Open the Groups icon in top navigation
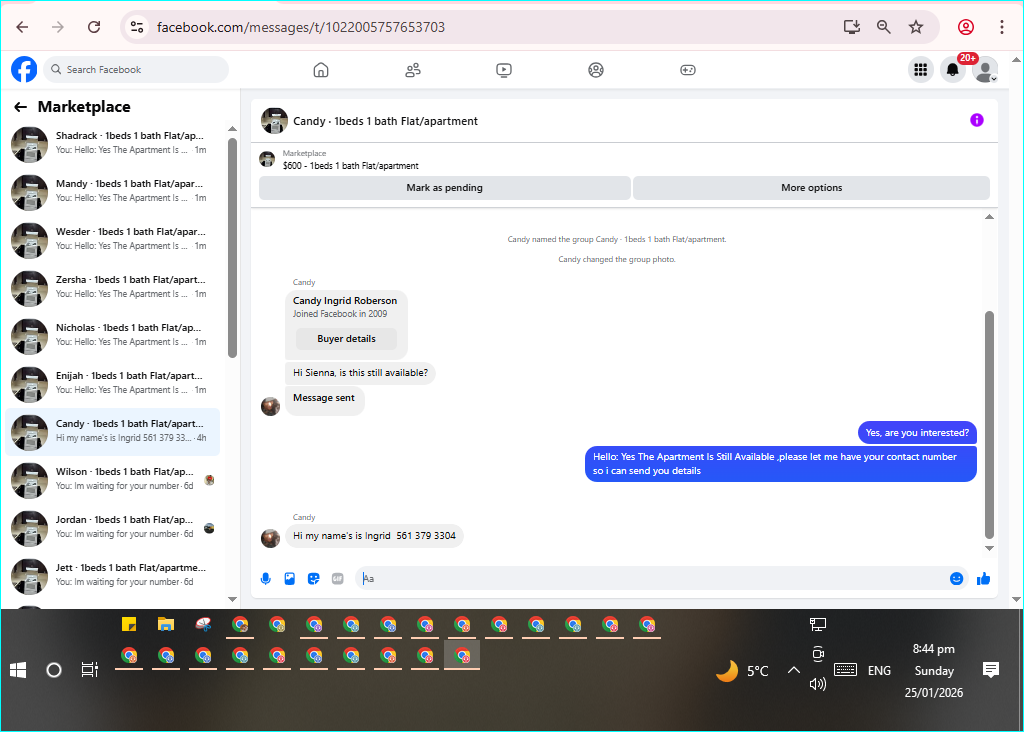Viewport: 1024px width, 732px height. point(596,70)
